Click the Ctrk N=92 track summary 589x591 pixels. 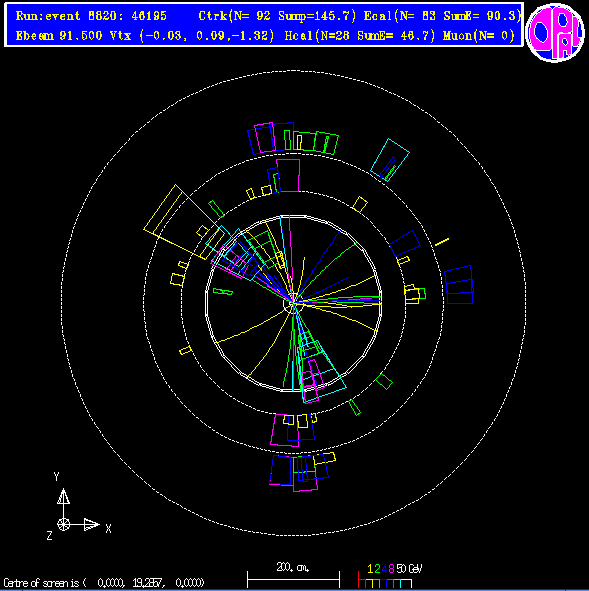click(x=277, y=16)
